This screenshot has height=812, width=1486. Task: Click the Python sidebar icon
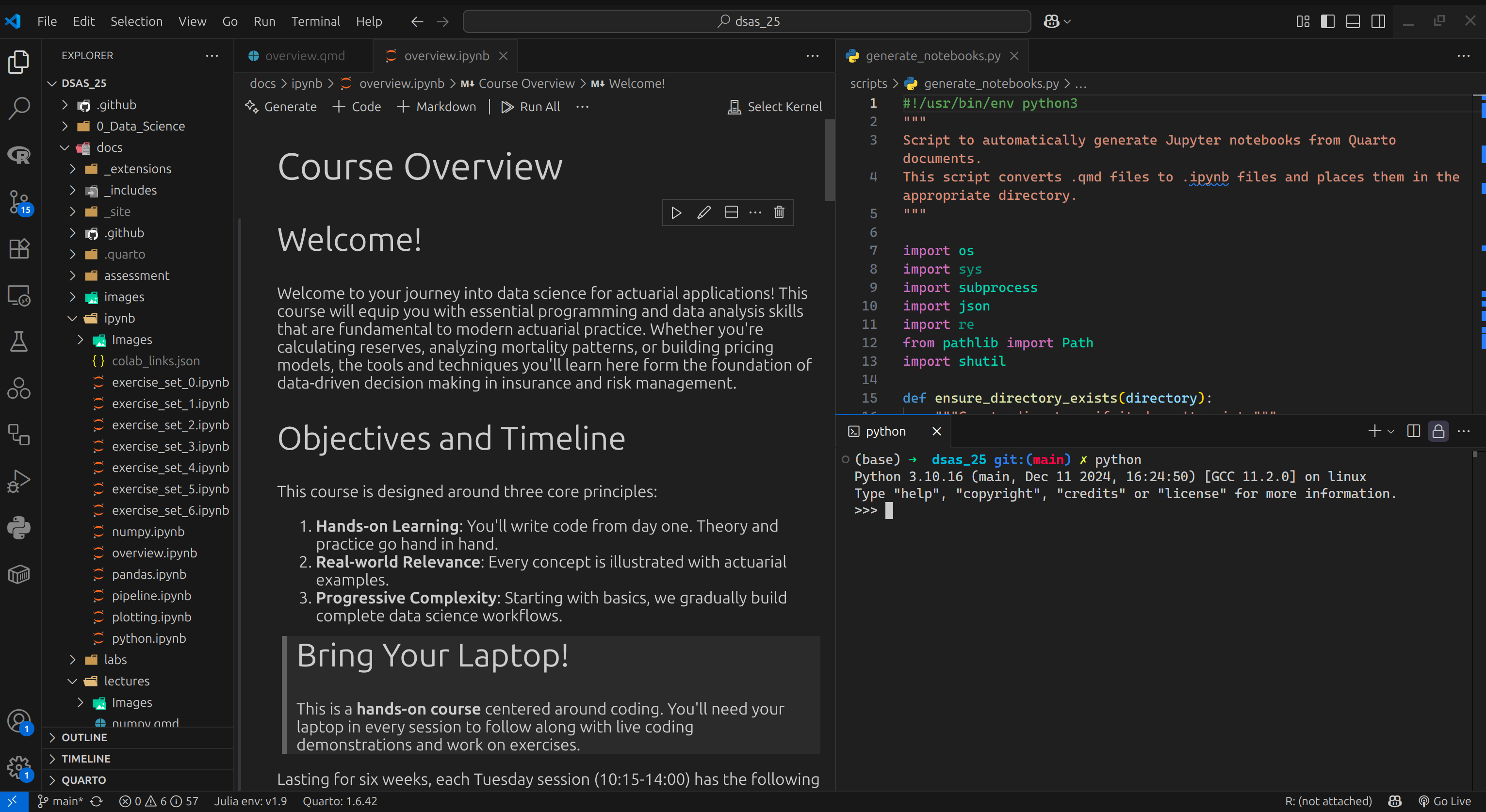19,528
